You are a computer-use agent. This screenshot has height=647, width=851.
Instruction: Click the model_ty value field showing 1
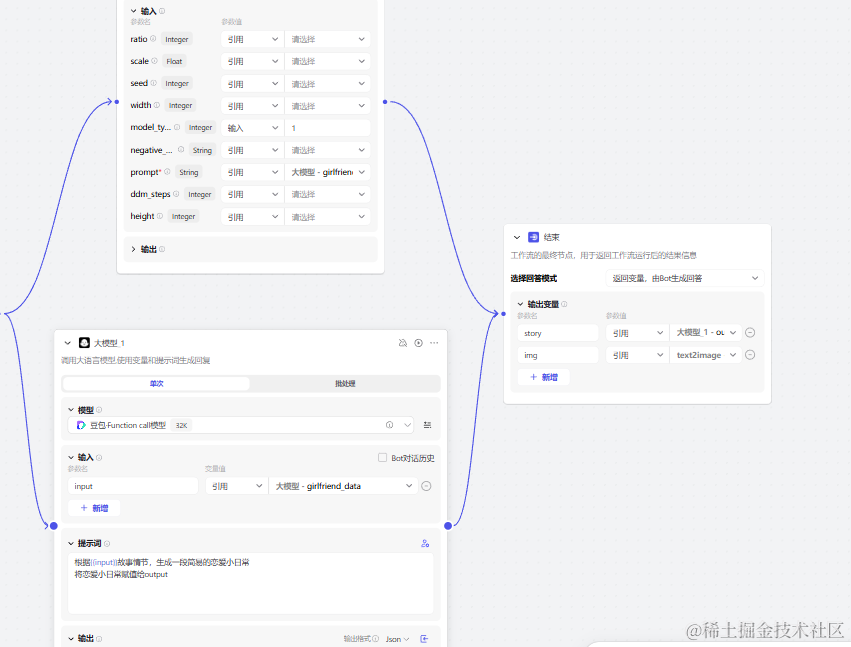click(328, 128)
